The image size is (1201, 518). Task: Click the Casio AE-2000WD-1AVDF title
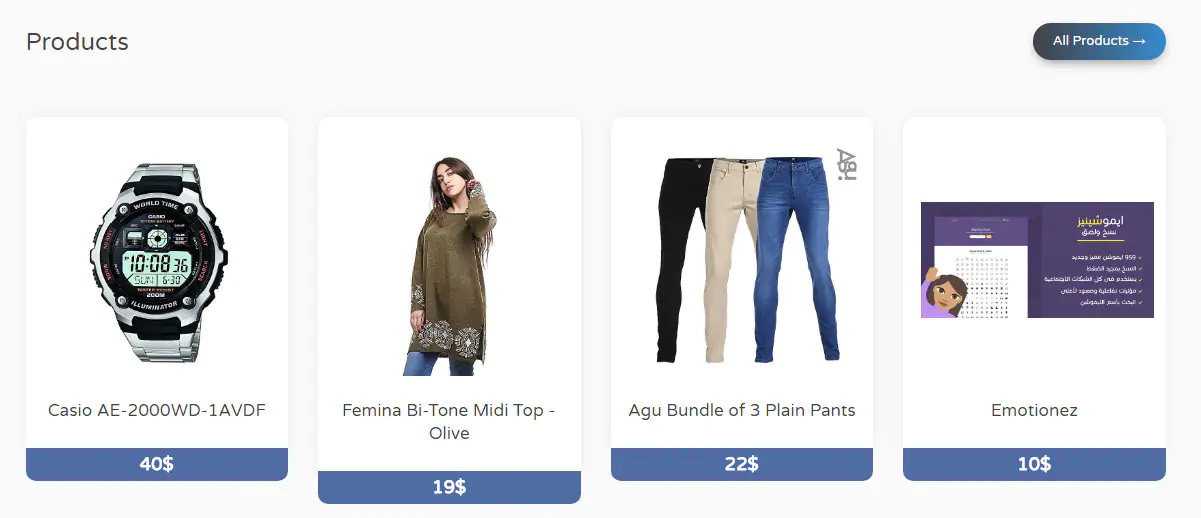[157, 410]
